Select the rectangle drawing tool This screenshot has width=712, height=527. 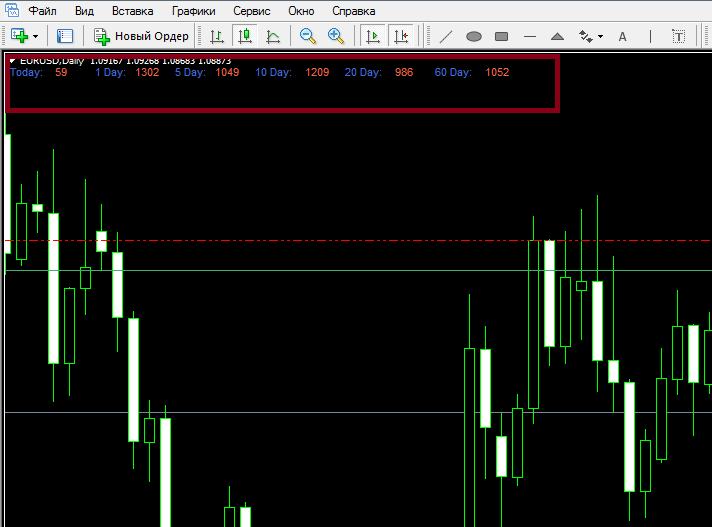tap(501, 36)
